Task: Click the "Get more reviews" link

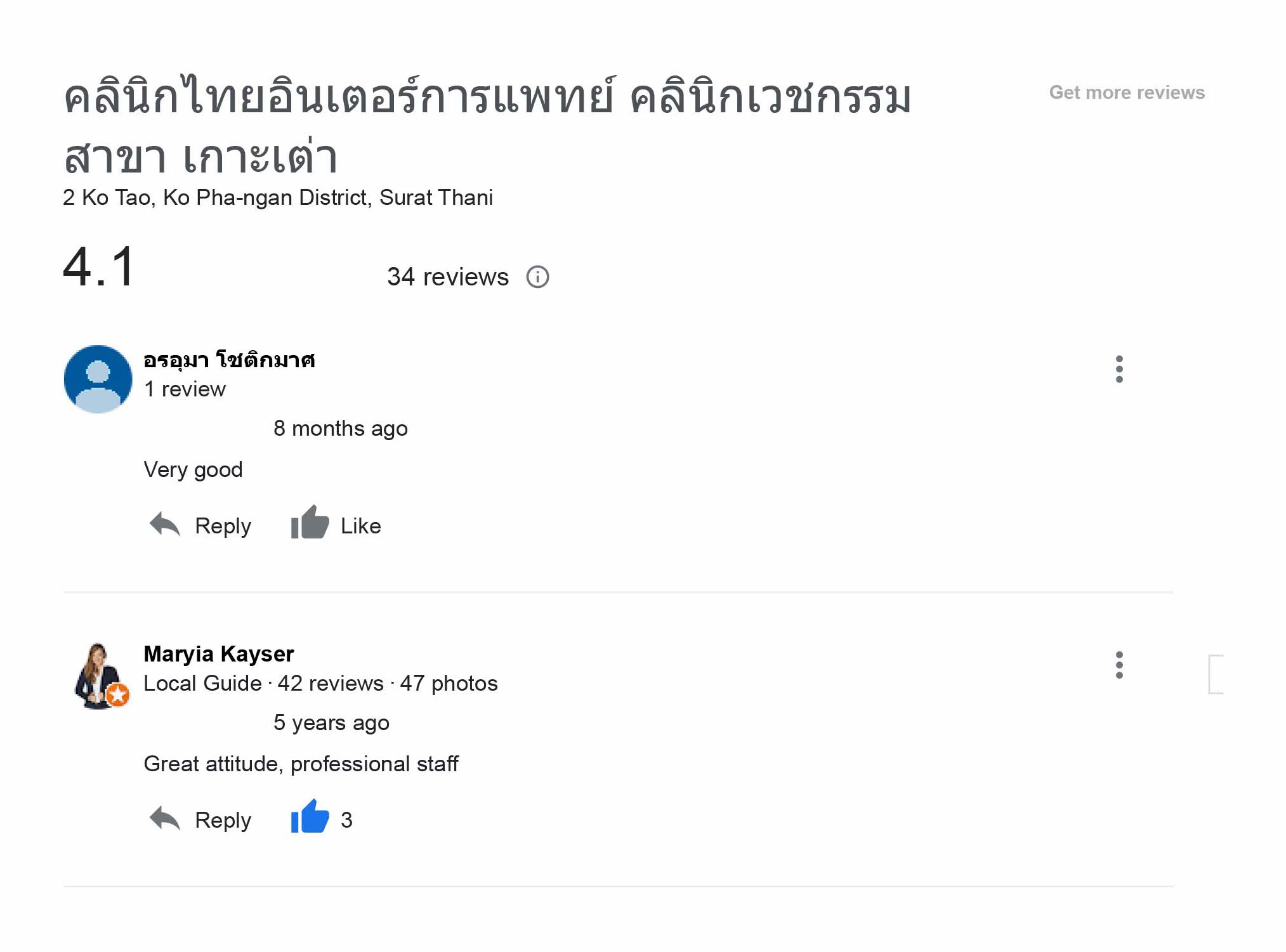Action: [1126, 93]
